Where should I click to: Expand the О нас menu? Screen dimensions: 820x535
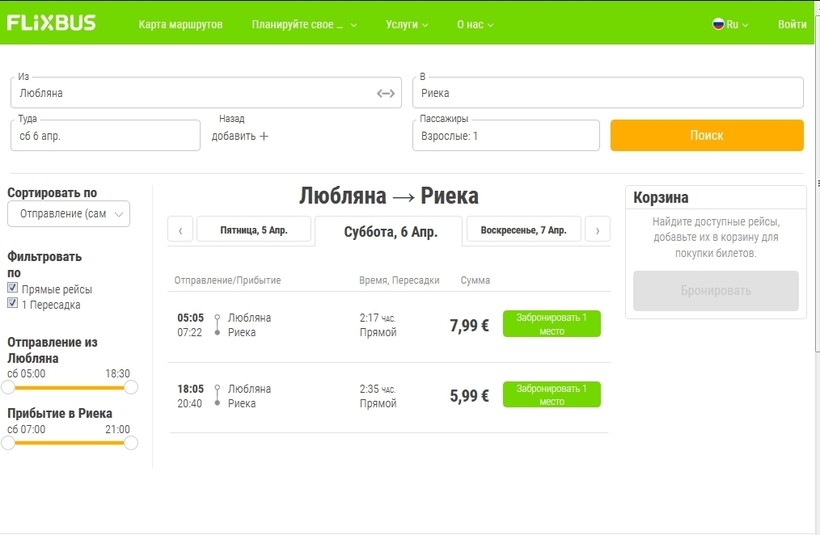click(x=475, y=24)
